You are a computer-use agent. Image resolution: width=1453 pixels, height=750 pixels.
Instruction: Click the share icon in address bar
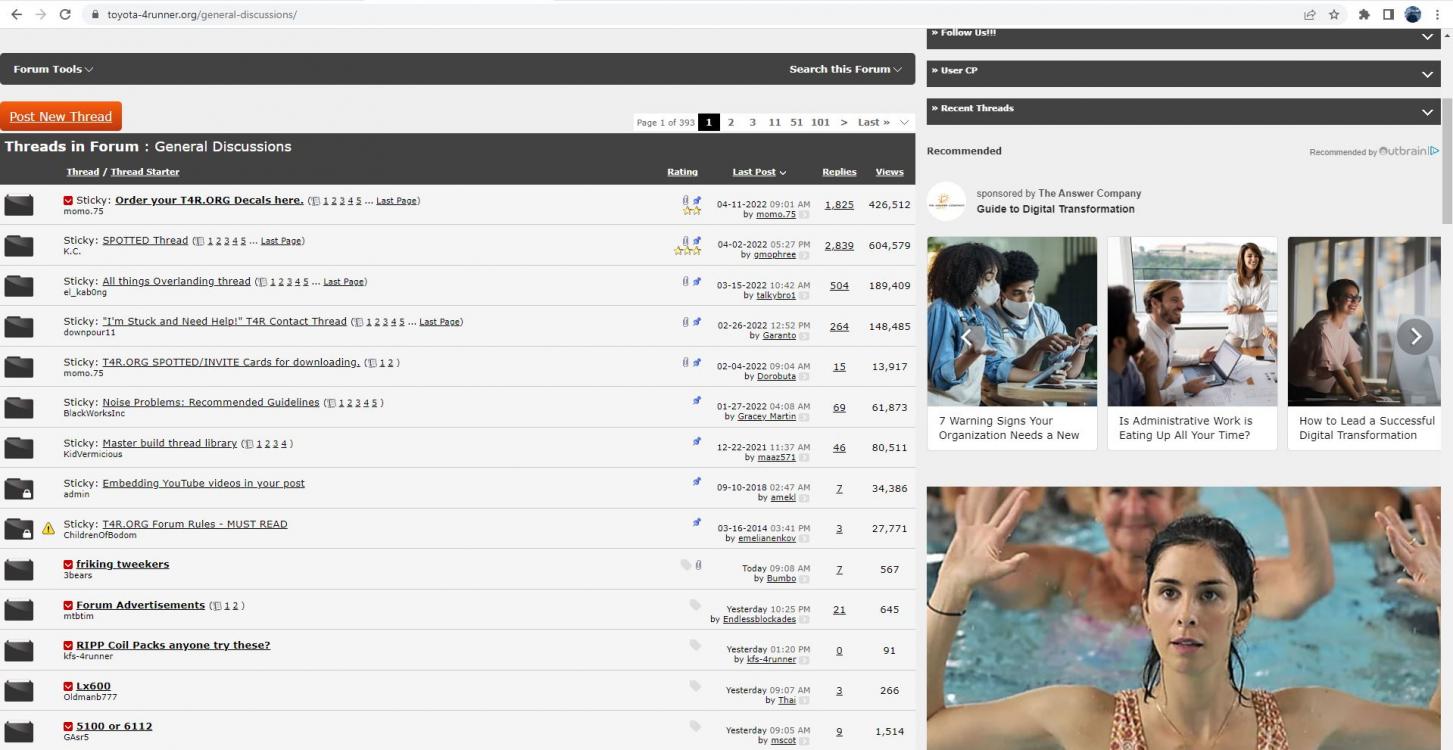pyautogui.click(x=1310, y=14)
